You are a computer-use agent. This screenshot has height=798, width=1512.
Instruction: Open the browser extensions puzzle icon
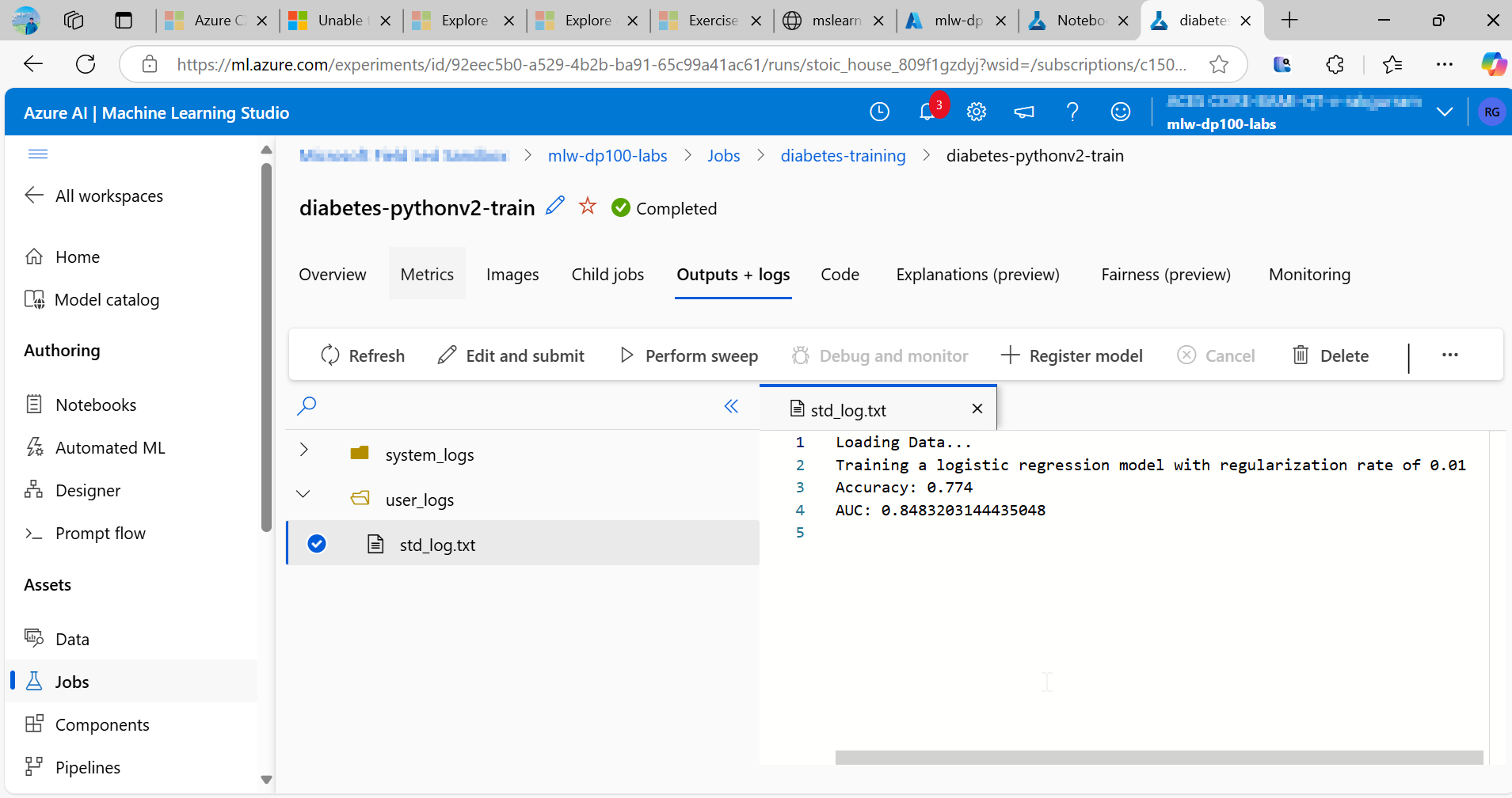1335,64
